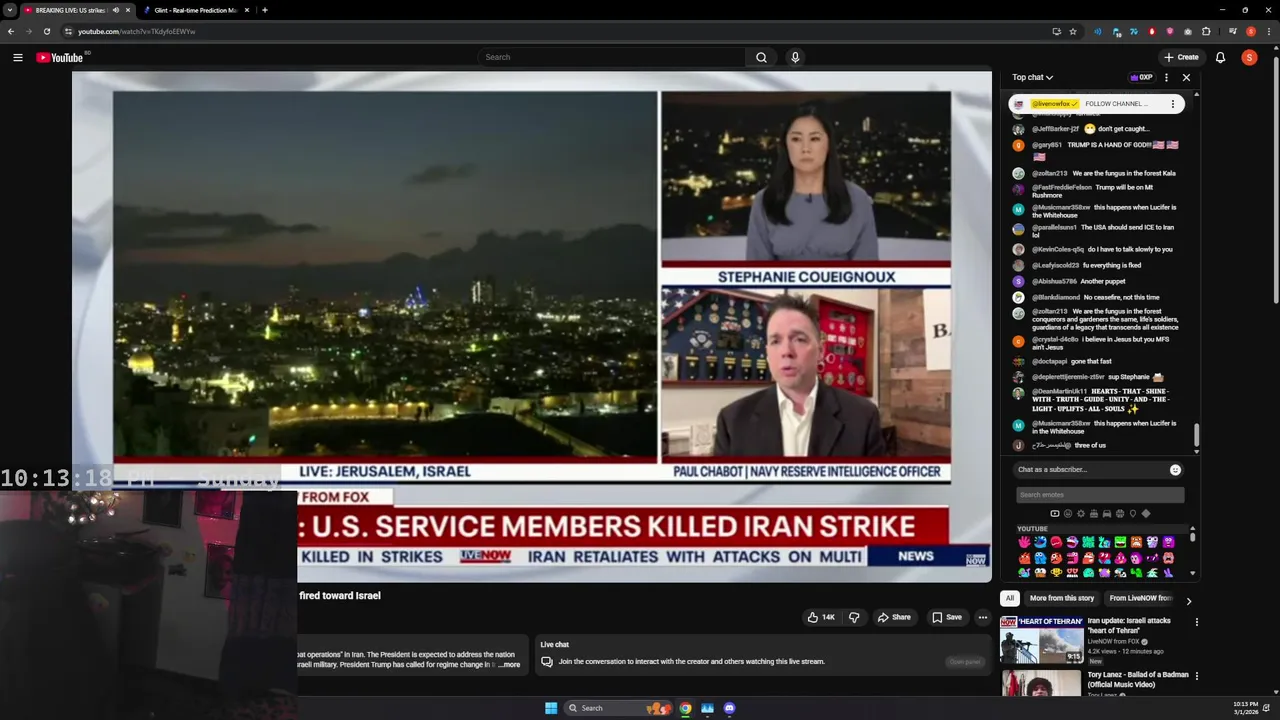Open YouTube notifications bell

(x=1220, y=57)
